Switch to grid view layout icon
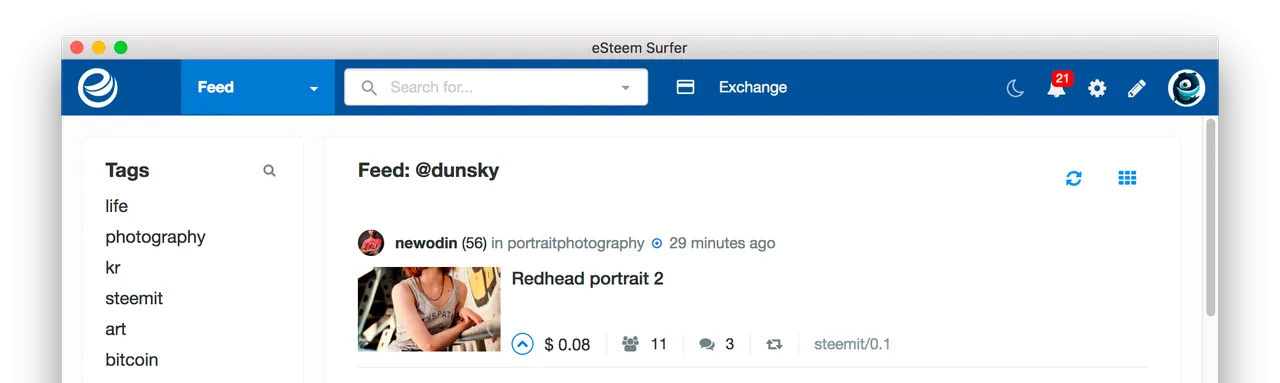 pos(1127,178)
